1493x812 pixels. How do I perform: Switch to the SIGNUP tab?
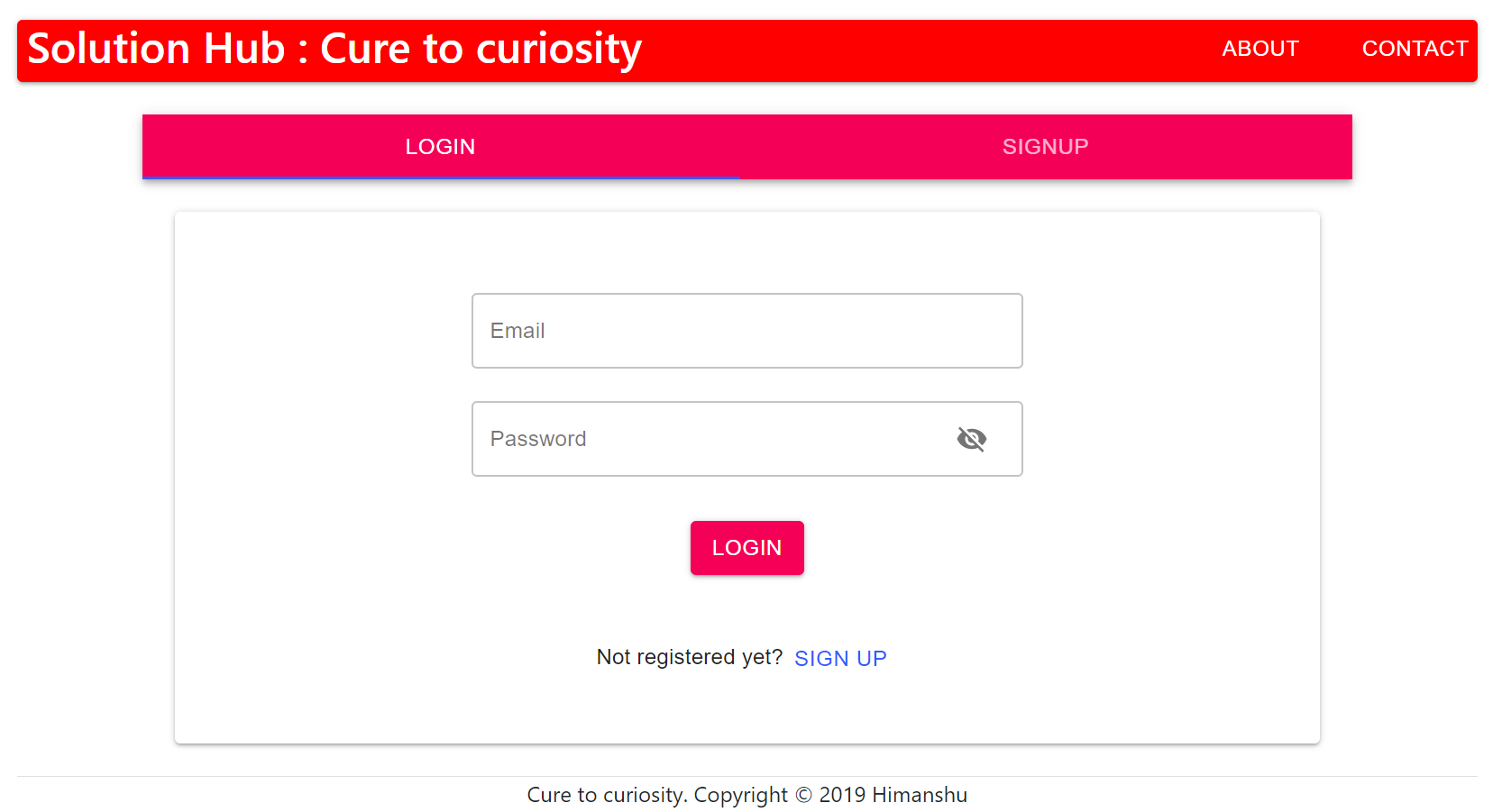[1045, 147]
